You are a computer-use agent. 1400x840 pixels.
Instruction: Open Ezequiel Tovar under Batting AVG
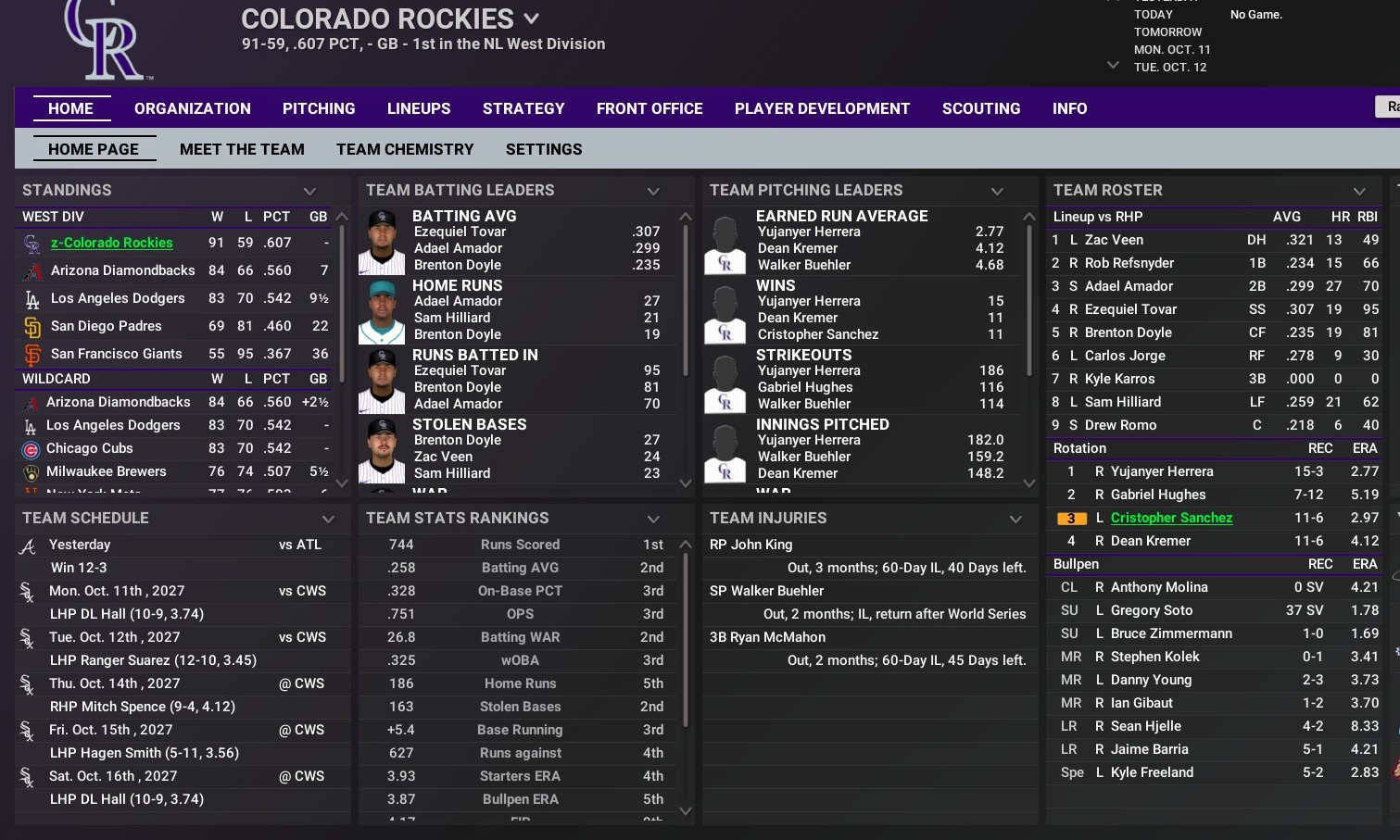pyautogui.click(x=460, y=232)
